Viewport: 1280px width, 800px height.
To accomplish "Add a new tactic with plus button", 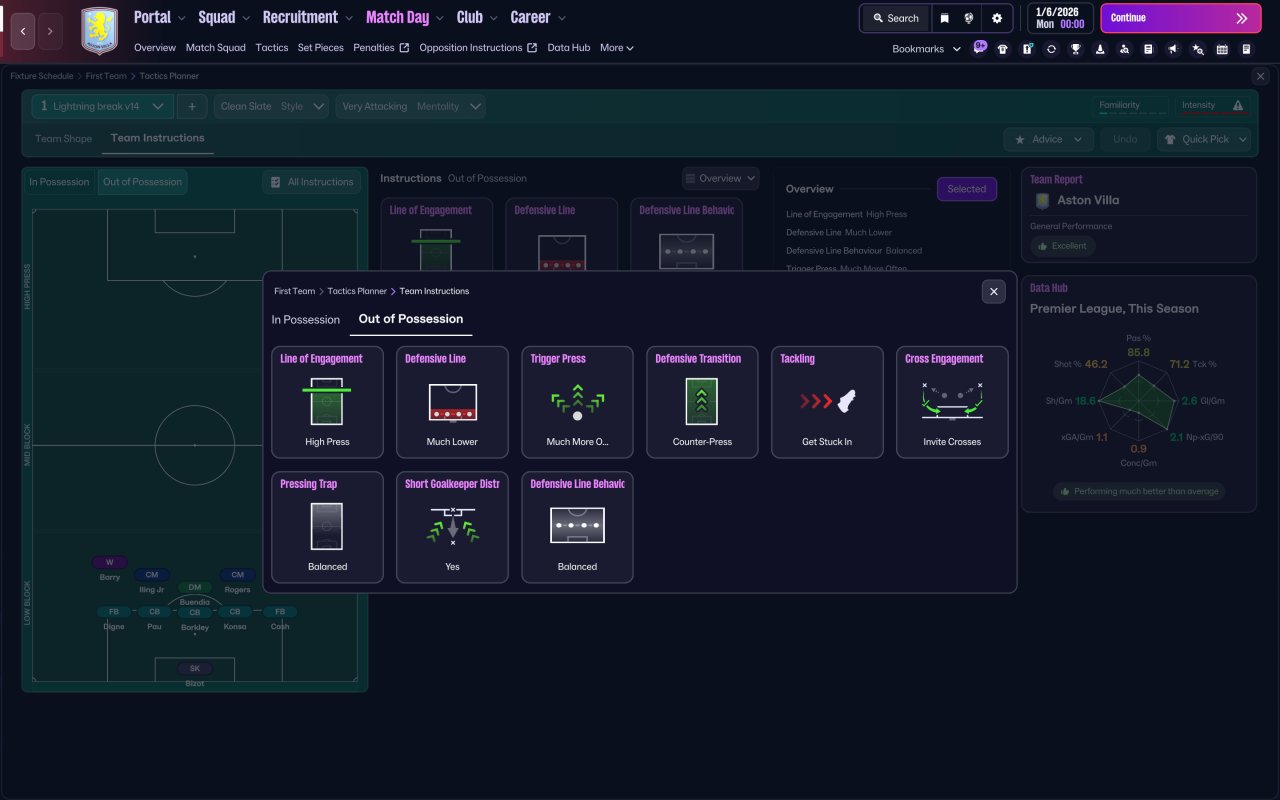I will point(192,106).
